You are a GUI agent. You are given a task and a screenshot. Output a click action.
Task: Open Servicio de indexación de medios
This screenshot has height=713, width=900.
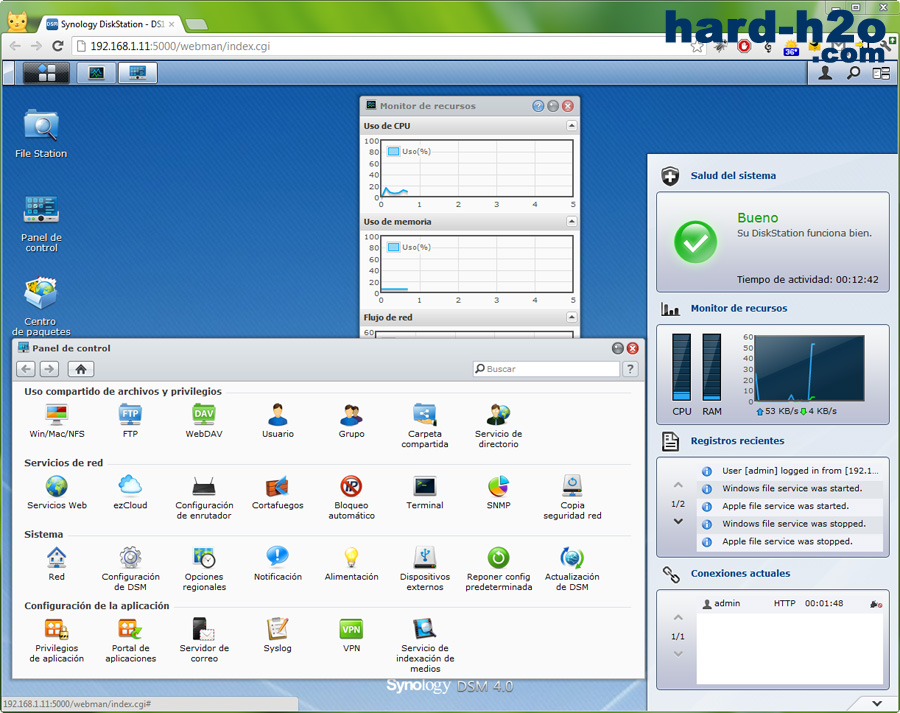425,645
